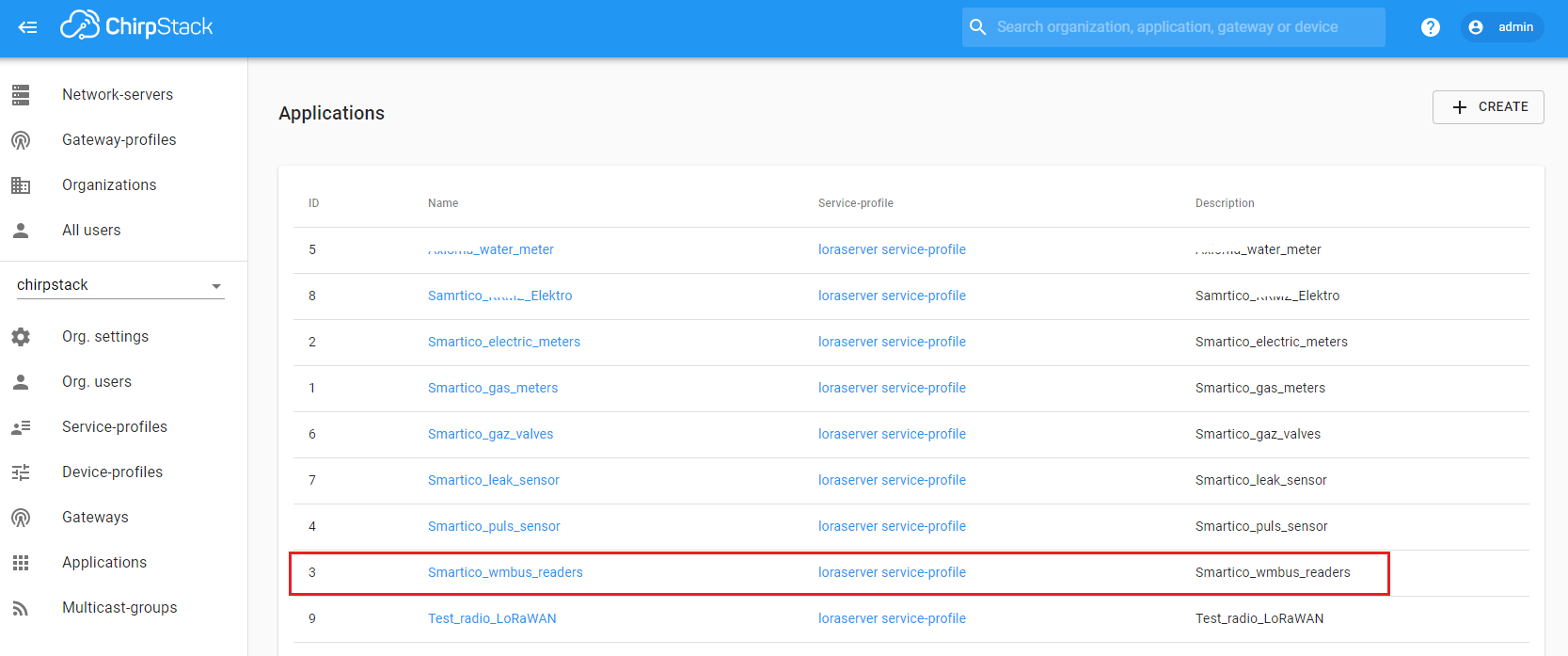1568x656 pixels.
Task: Open the admin user menu
Action: [1502, 27]
